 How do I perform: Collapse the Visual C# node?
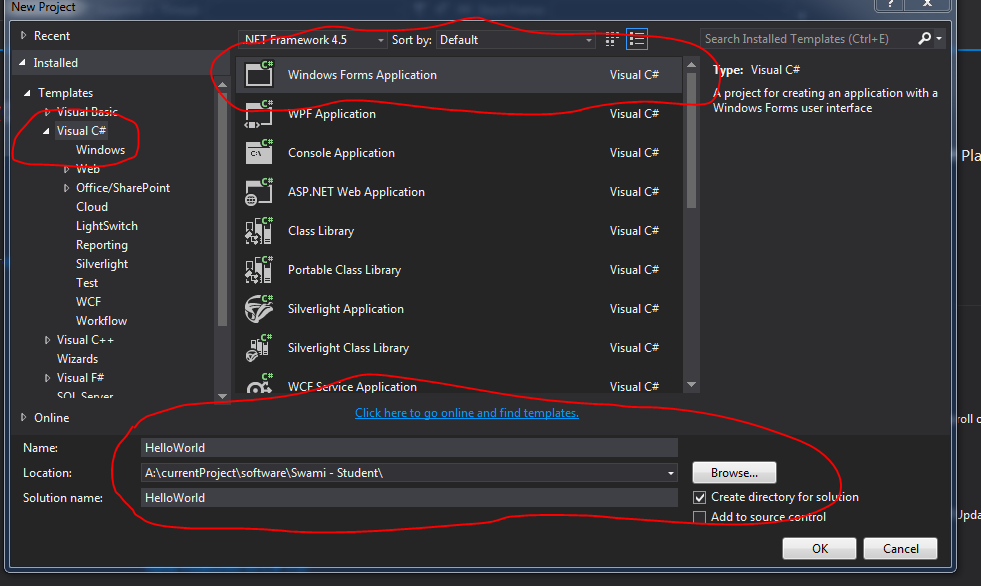pos(46,131)
